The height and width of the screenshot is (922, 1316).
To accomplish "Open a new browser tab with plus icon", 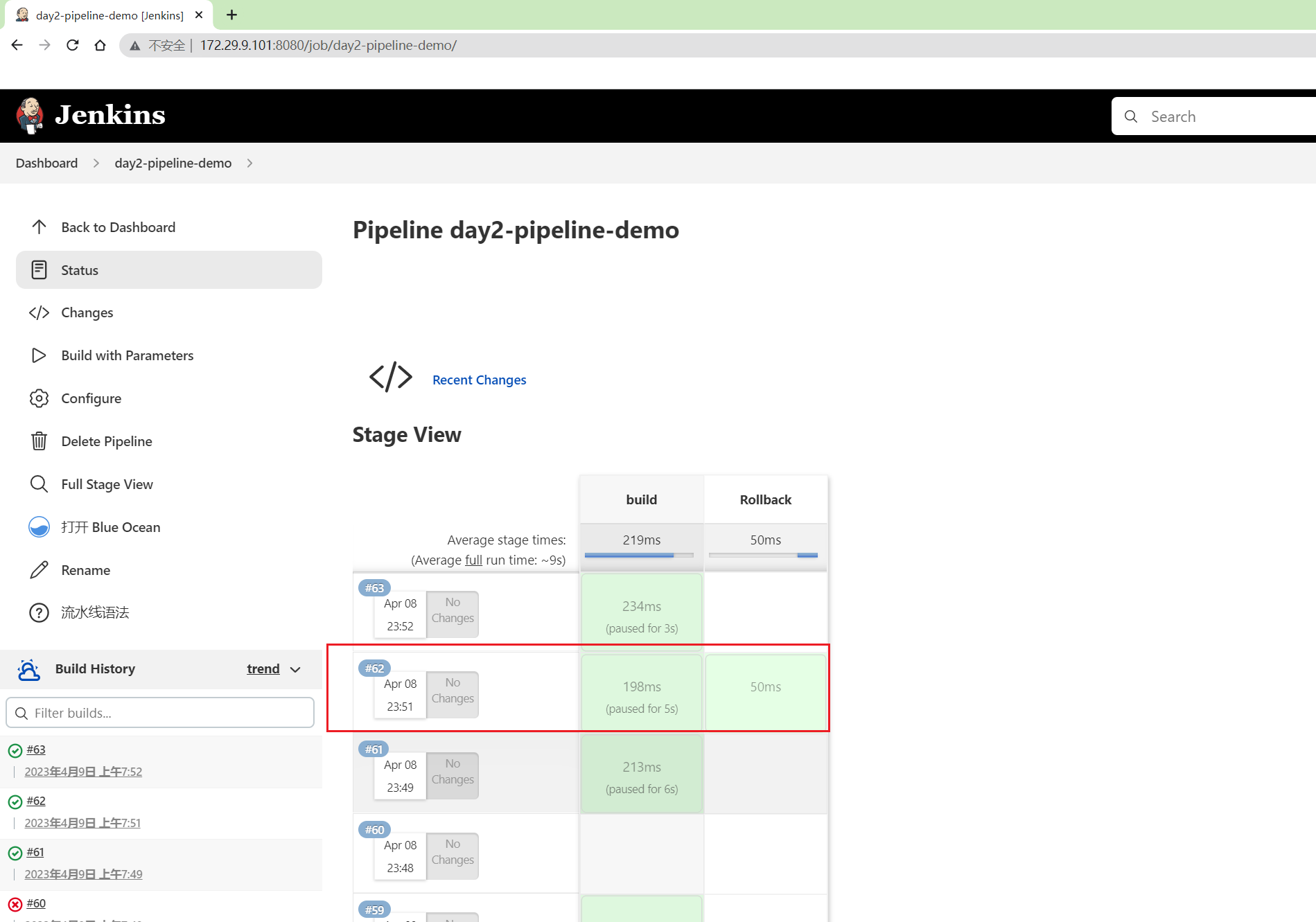I will pos(231,15).
